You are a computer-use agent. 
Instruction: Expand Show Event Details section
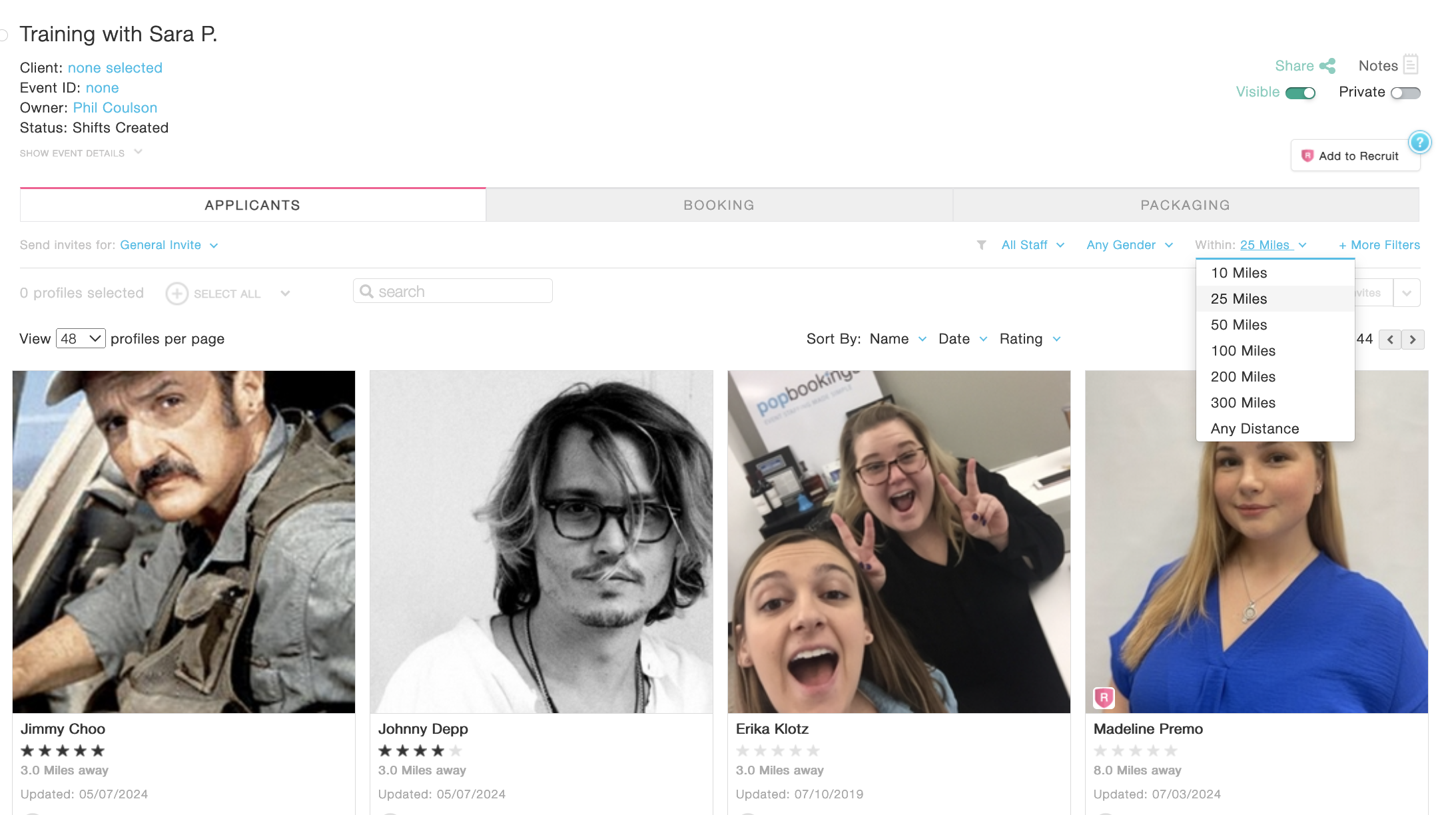(x=81, y=153)
